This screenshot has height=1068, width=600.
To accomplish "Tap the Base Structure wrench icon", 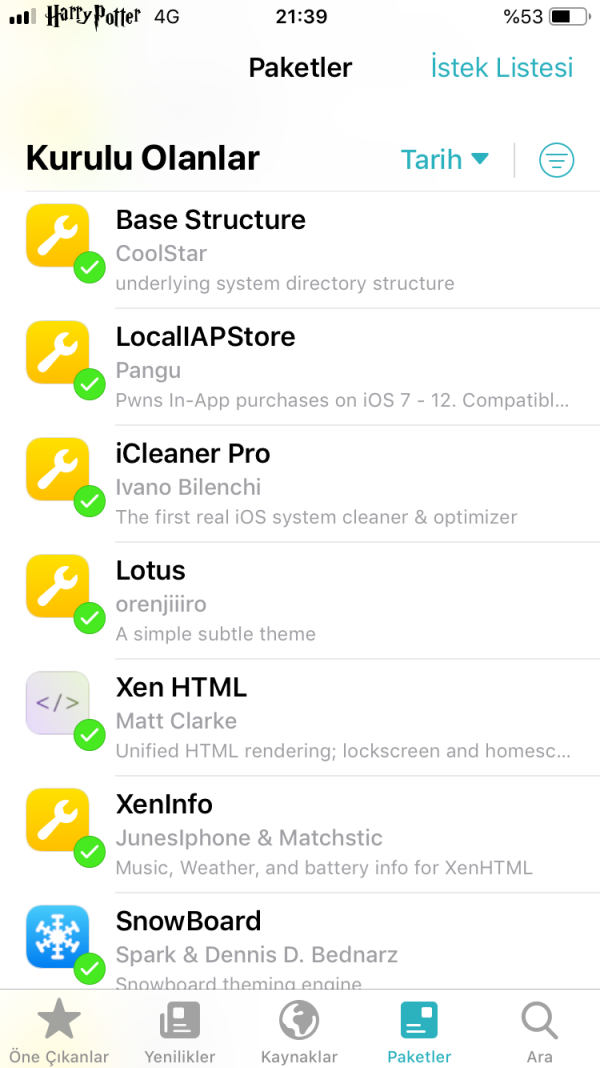I will (x=57, y=235).
